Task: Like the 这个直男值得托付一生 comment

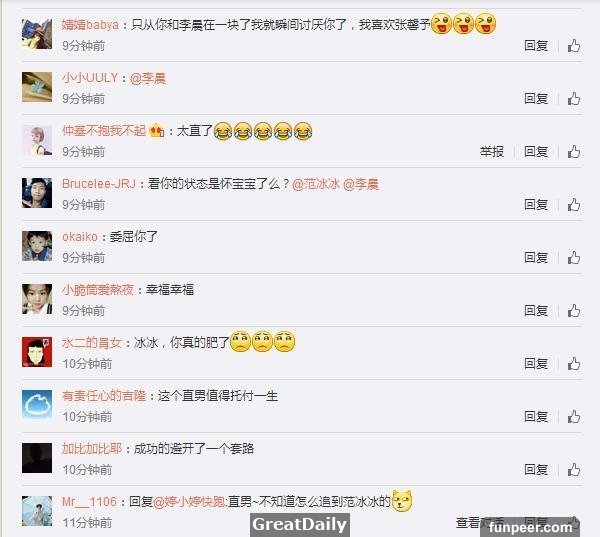Action: click(x=574, y=416)
